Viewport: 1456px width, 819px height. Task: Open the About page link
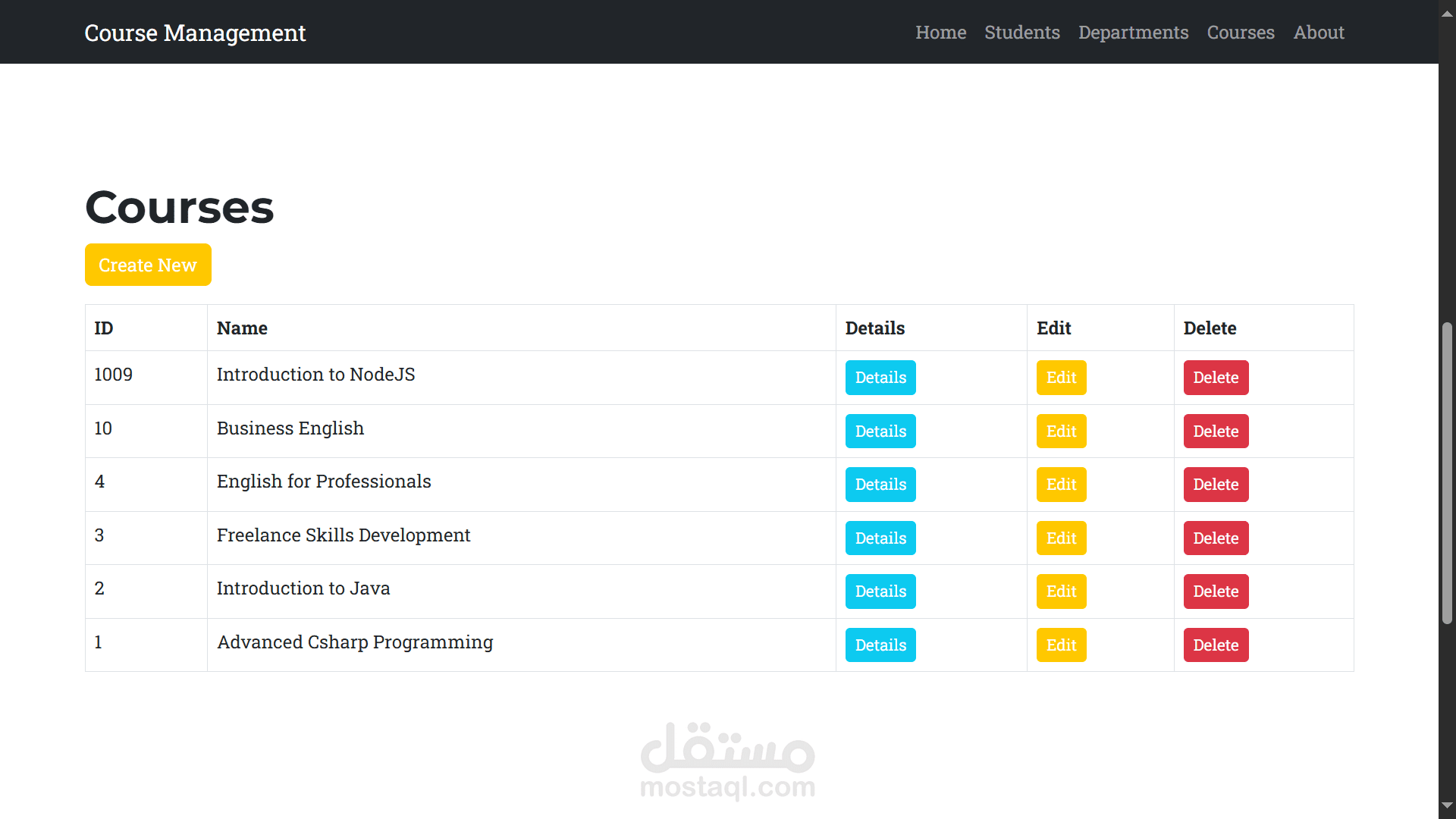(x=1319, y=33)
